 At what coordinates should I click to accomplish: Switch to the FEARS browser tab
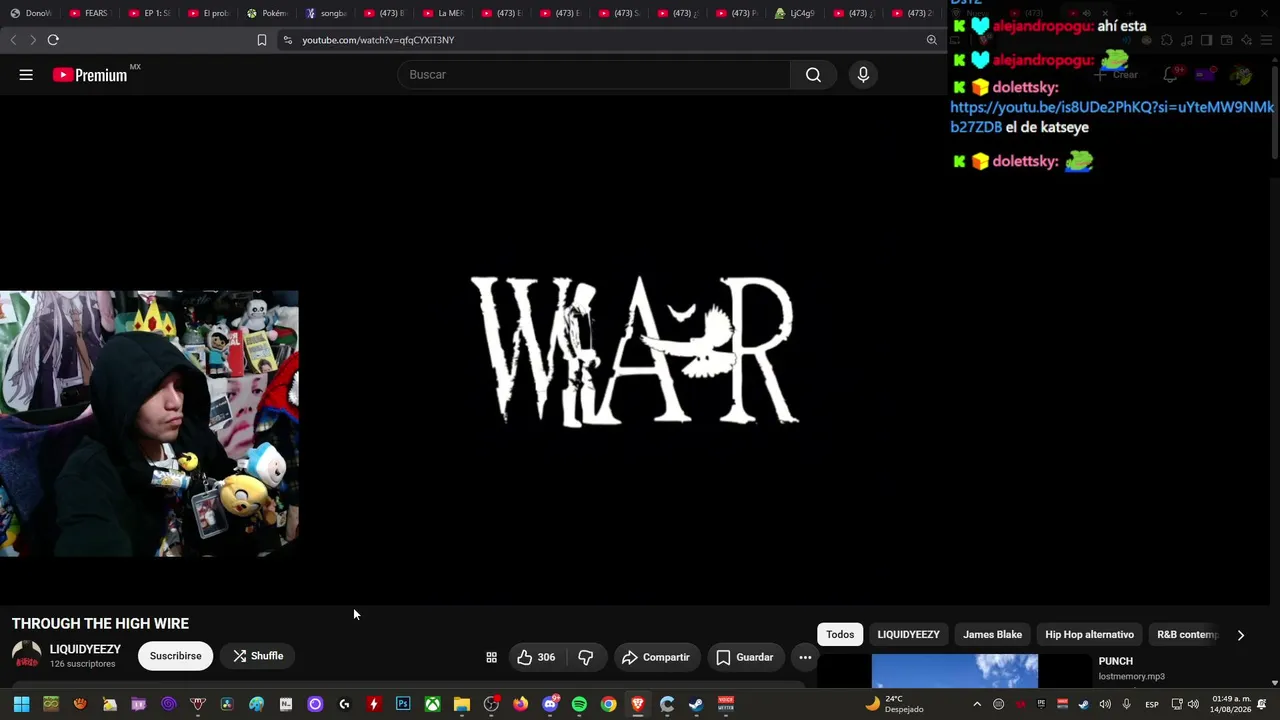coord(89,13)
